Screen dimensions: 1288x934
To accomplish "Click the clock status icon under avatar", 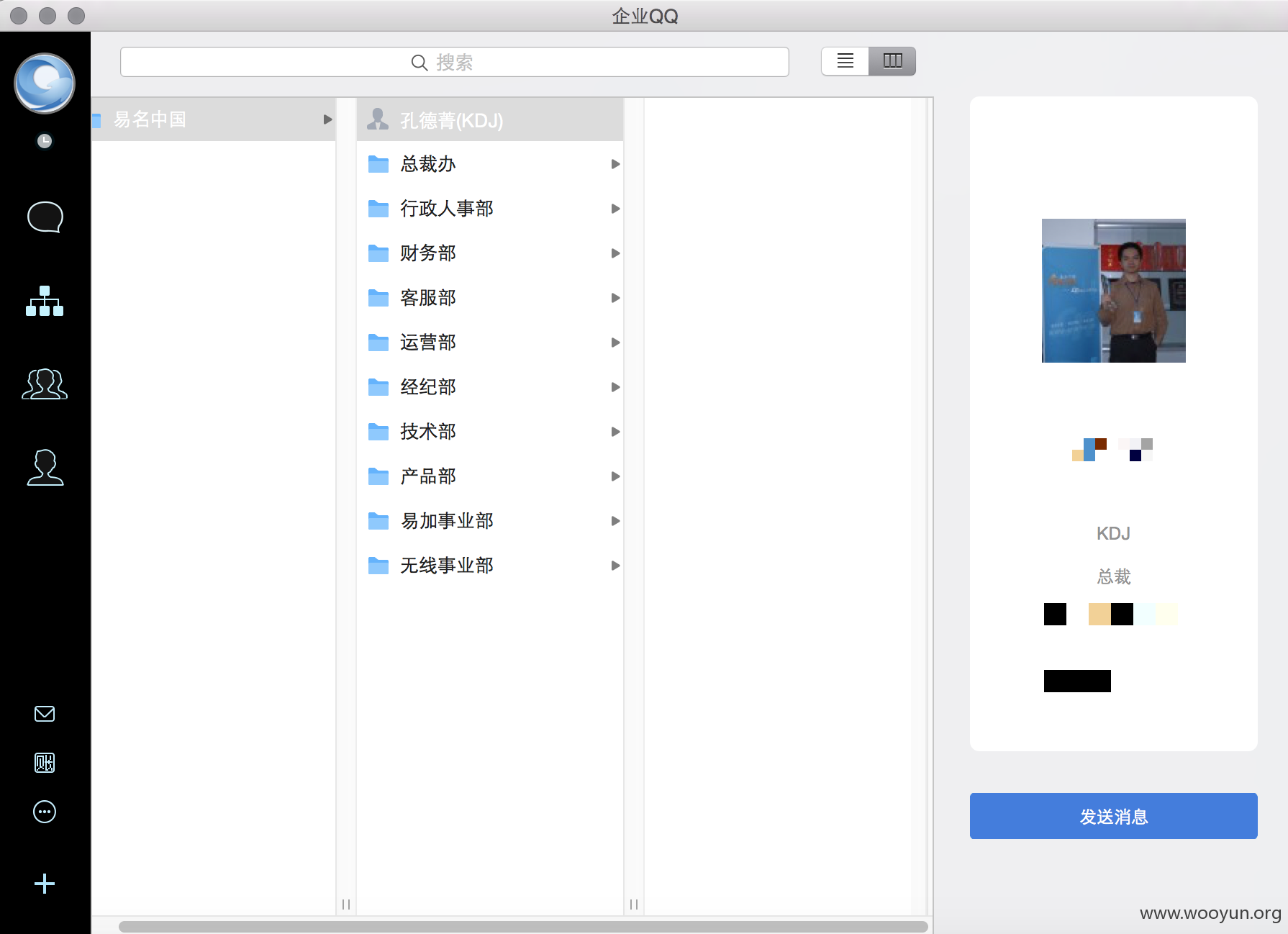I will [x=45, y=141].
